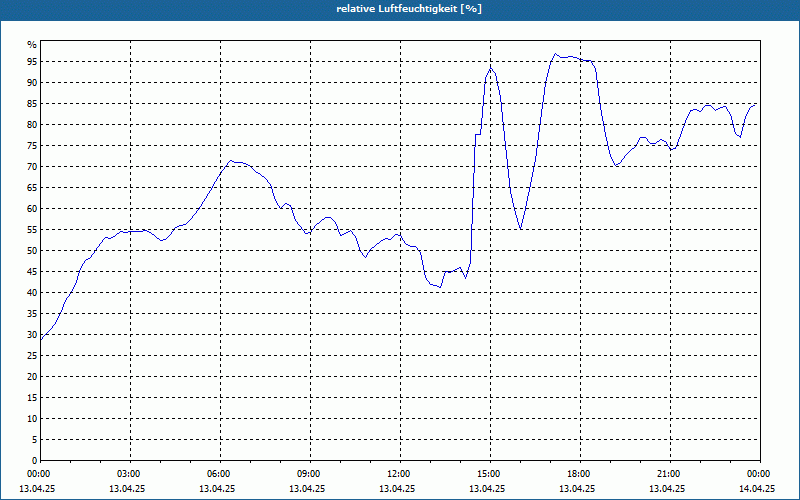Select the '95' y-axis label
Image resolution: width=800 pixels, height=500 pixels.
click(32, 62)
